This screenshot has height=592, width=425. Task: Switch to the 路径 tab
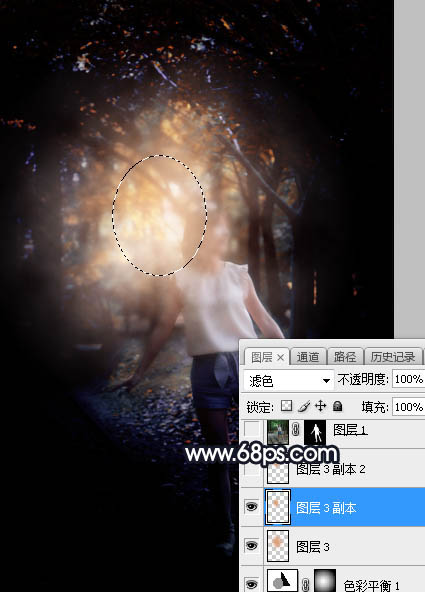point(345,357)
